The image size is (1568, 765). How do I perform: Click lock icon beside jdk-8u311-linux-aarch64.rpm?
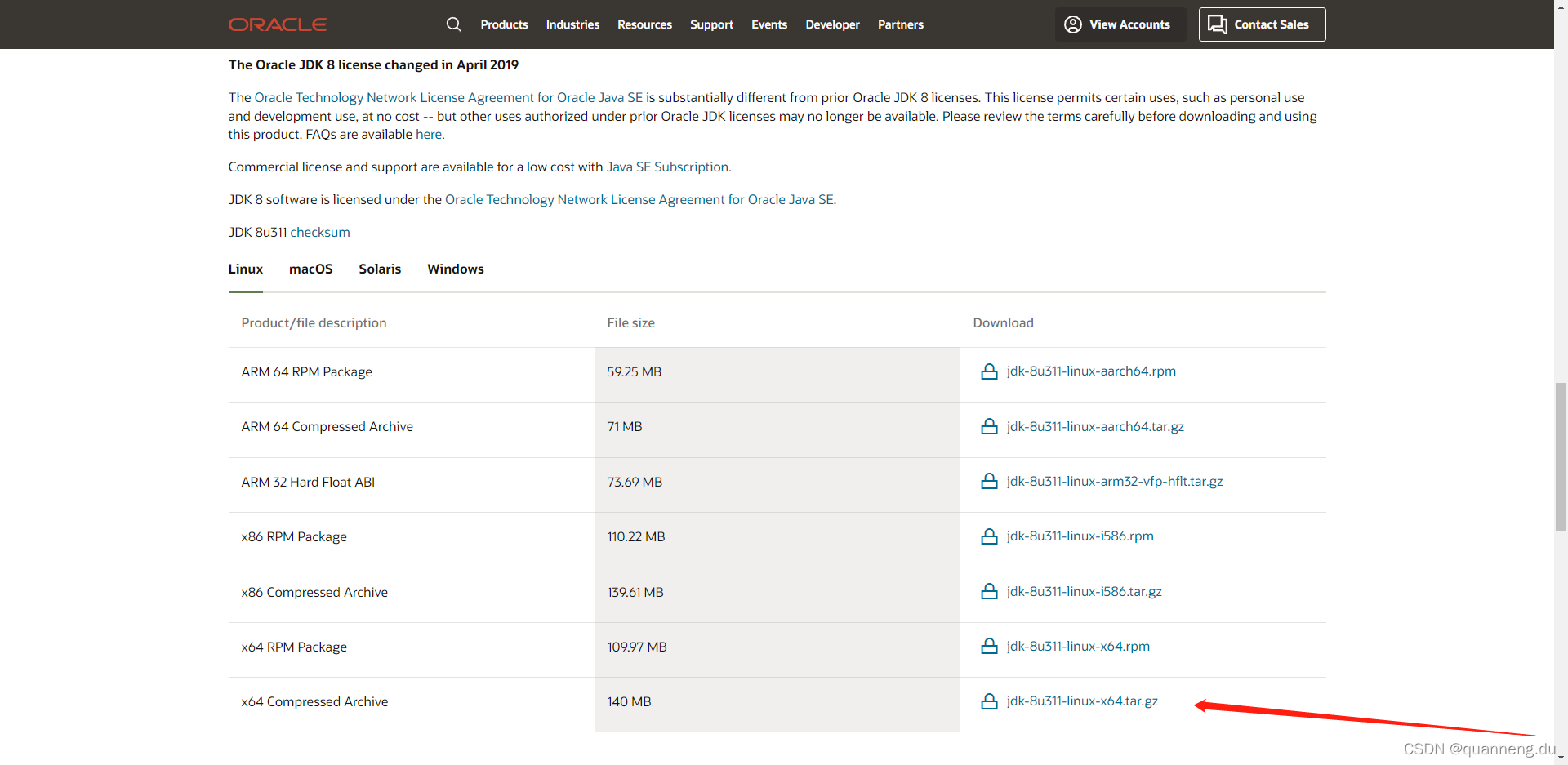(989, 371)
